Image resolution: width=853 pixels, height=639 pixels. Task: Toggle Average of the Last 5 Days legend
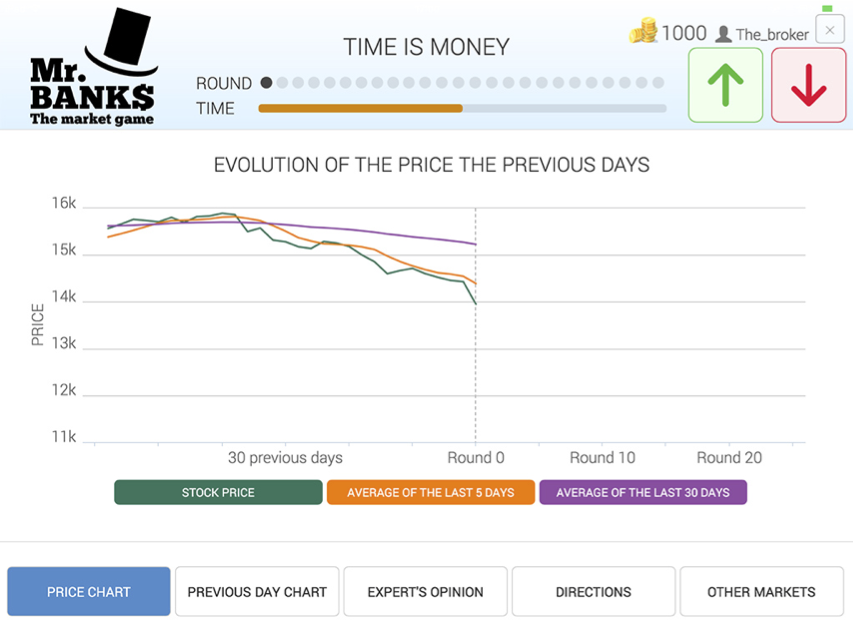(430, 492)
